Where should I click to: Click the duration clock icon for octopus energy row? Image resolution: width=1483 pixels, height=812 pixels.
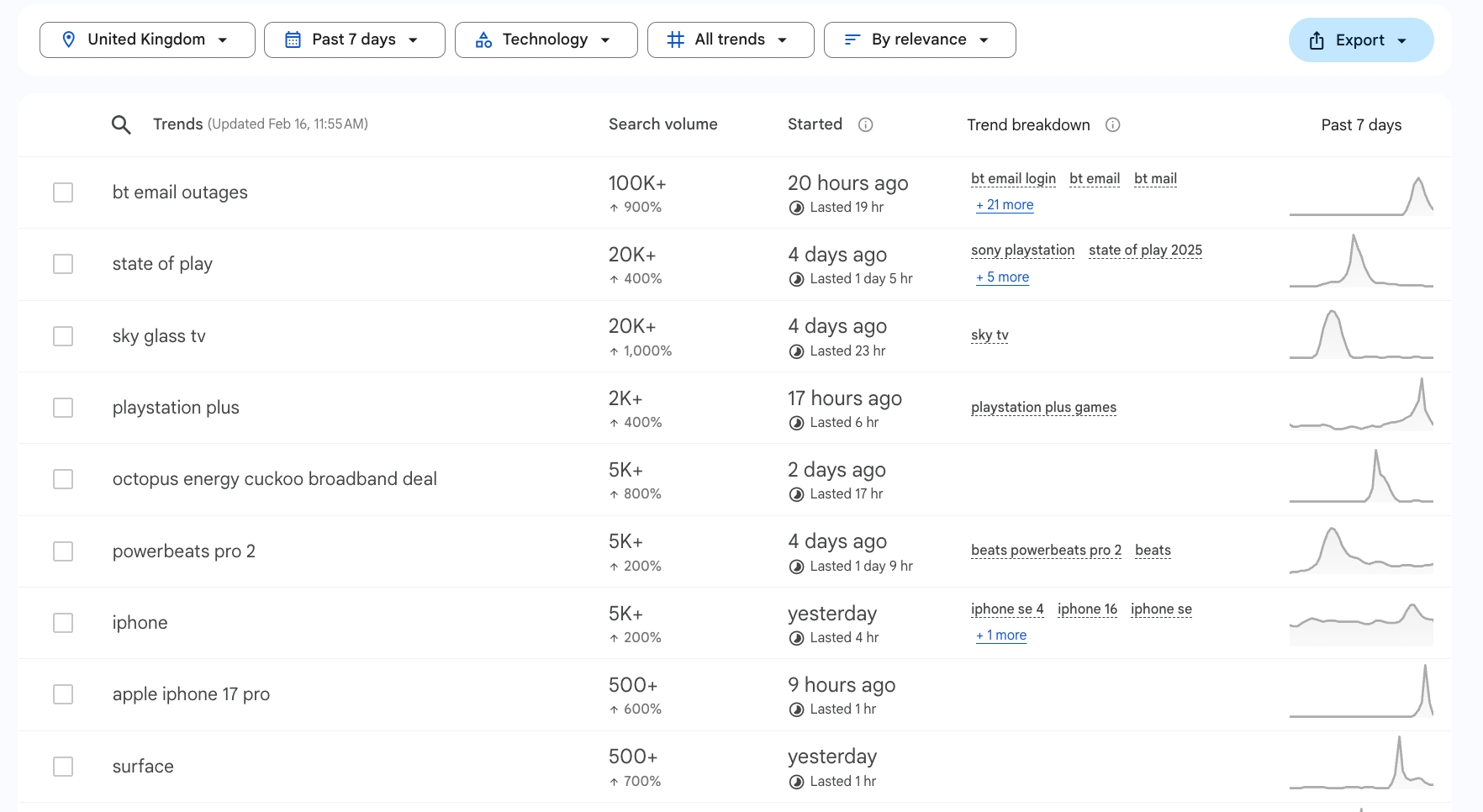[x=796, y=494]
